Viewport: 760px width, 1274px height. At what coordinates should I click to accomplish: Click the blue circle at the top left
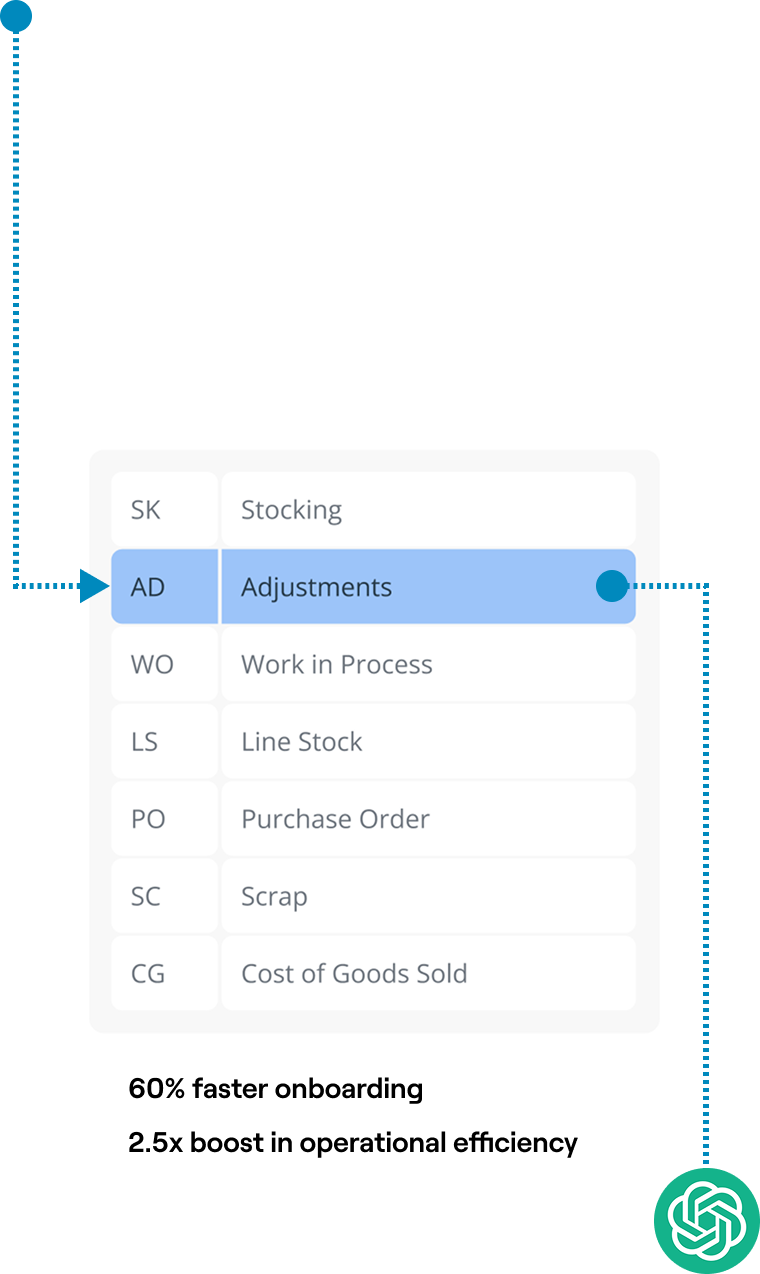pyautogui.click(x=16, y=15)
